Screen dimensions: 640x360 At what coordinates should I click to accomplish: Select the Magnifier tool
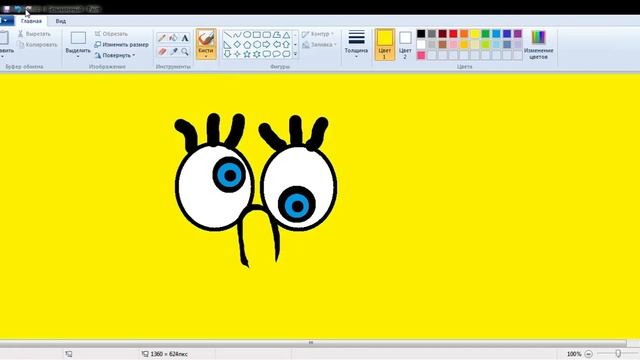pos(185,51)
